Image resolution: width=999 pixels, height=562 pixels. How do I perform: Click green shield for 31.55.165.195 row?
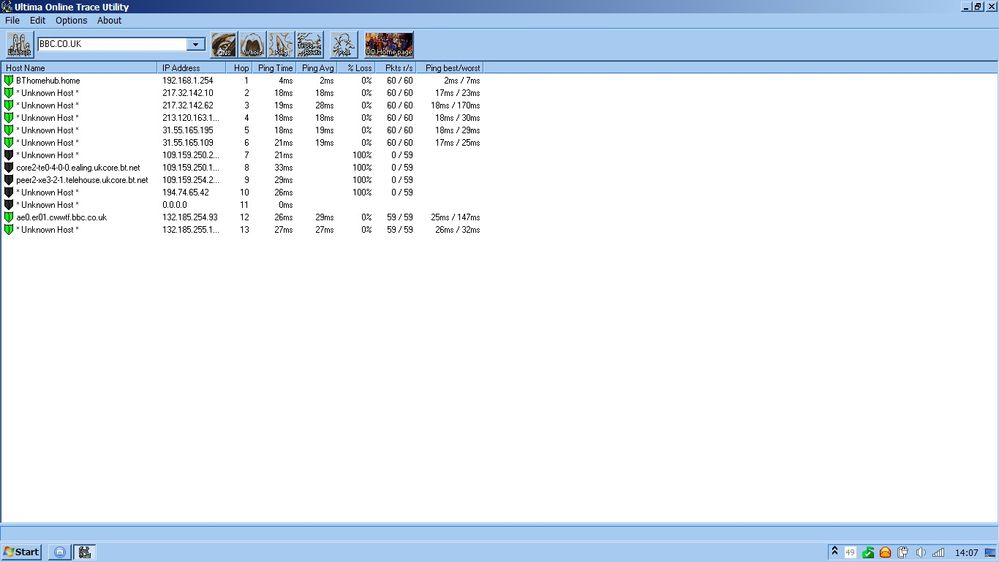tap(8, 130)
